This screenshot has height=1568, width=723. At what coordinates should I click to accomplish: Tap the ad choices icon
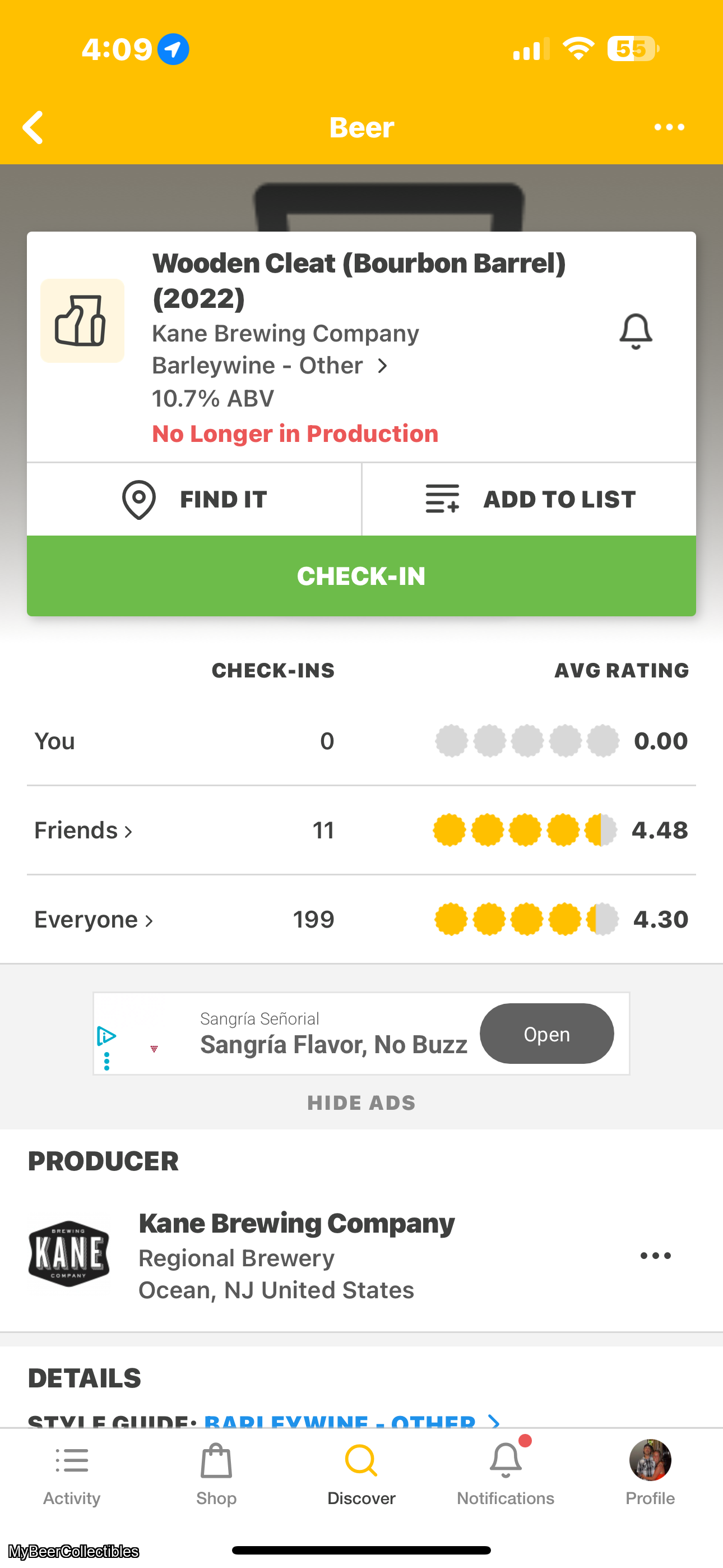(106, 1036)
